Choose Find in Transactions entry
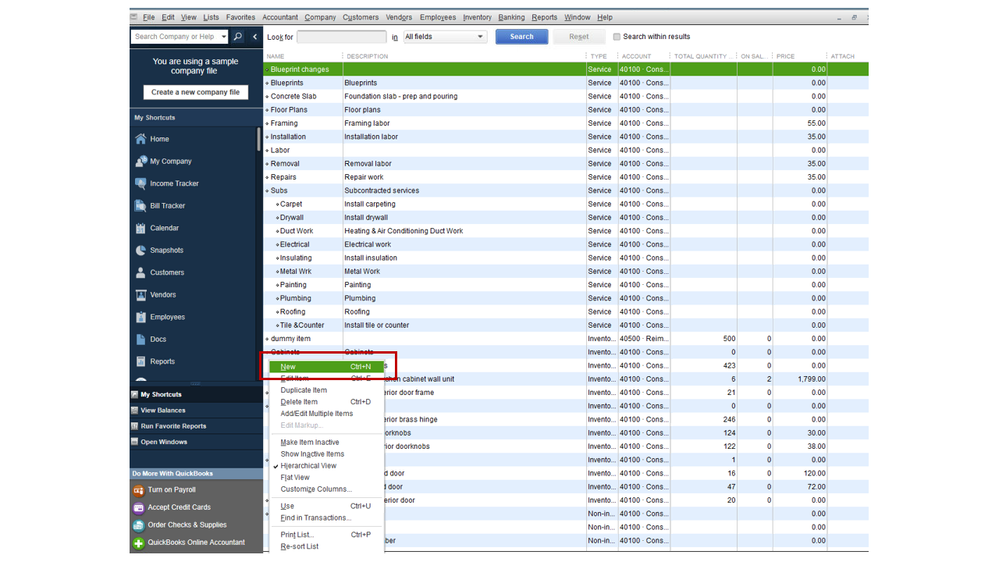The height and width of the screenshot is (562, 999). point(315,518)
